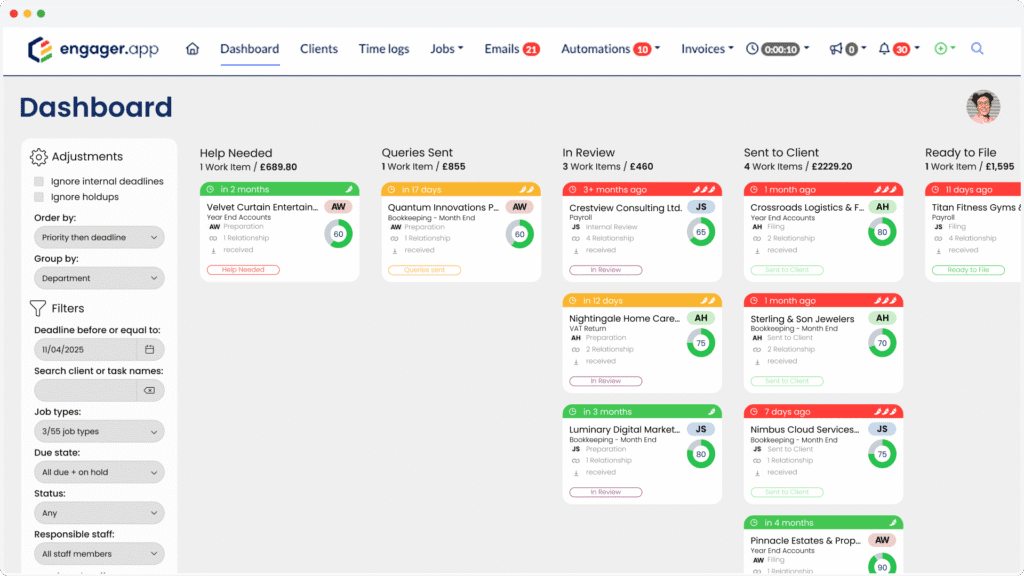Screen dimensions: 1024x576
Task: Click the engager.app logo
Action: [93, 49]
